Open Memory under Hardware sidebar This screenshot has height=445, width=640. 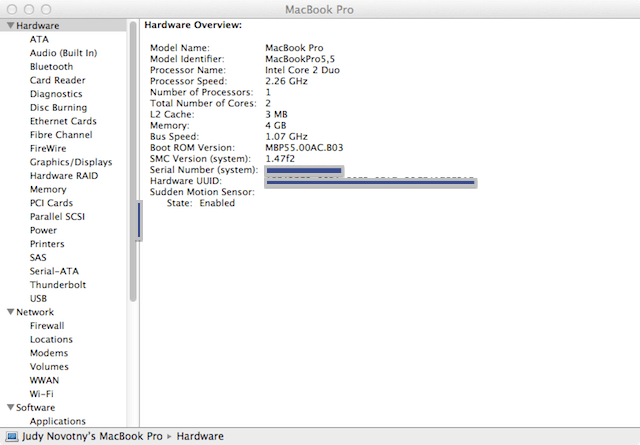[x=48, y=189]
